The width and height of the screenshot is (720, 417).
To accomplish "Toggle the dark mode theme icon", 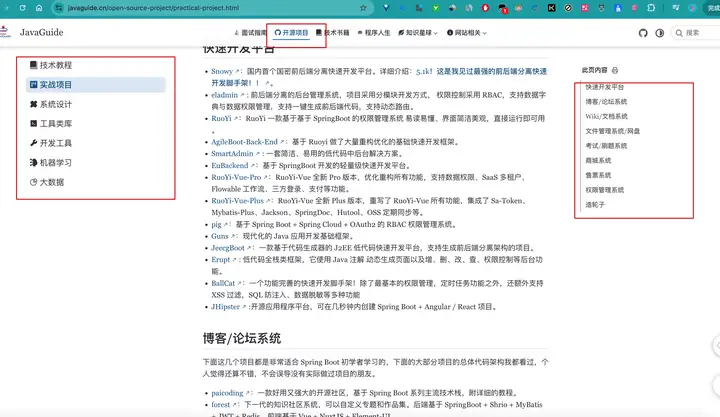I will [659, 33].
